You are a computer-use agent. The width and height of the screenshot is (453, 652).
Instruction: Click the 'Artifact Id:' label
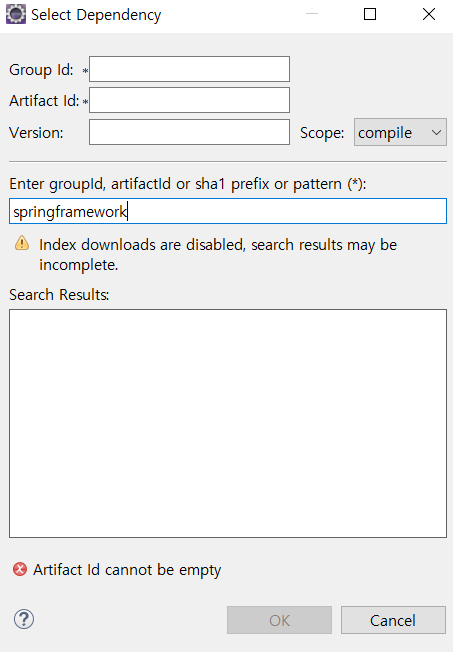44,101
